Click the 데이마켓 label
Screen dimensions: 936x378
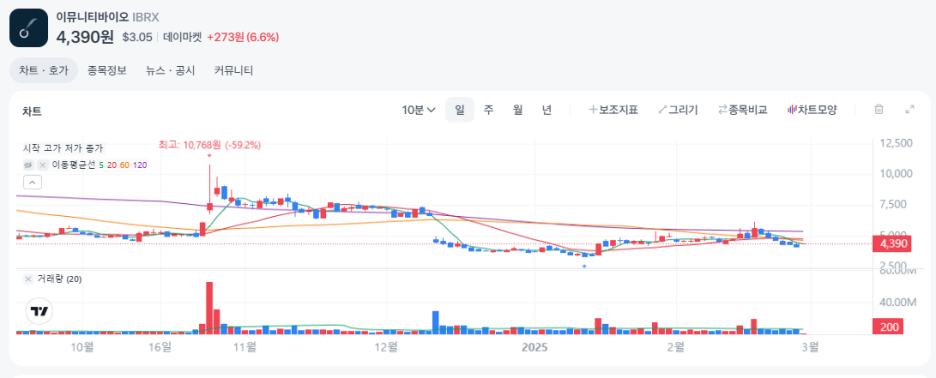coord(182,37)
